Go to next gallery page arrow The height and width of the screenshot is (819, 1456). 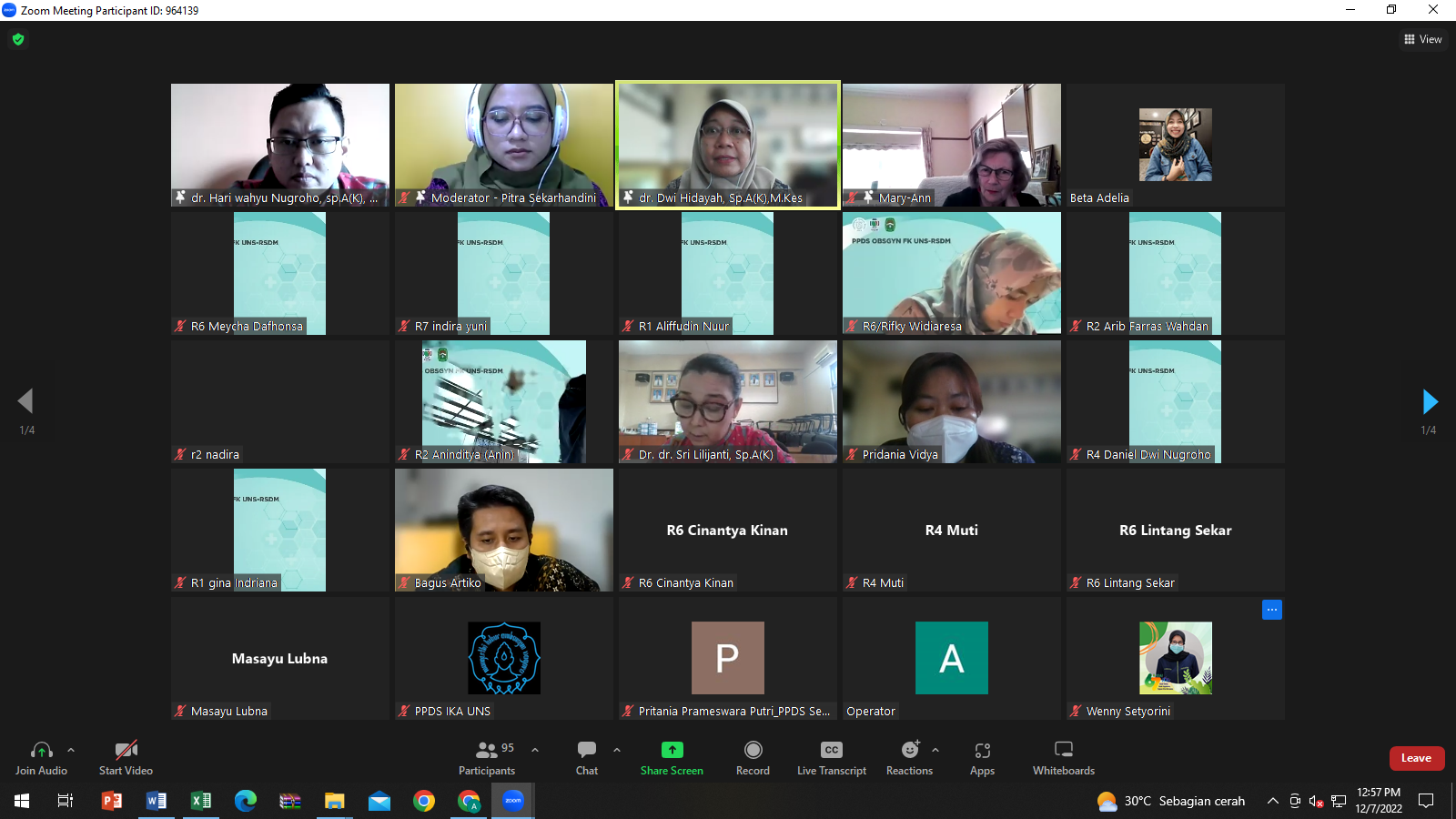[x=1430, y=401]
